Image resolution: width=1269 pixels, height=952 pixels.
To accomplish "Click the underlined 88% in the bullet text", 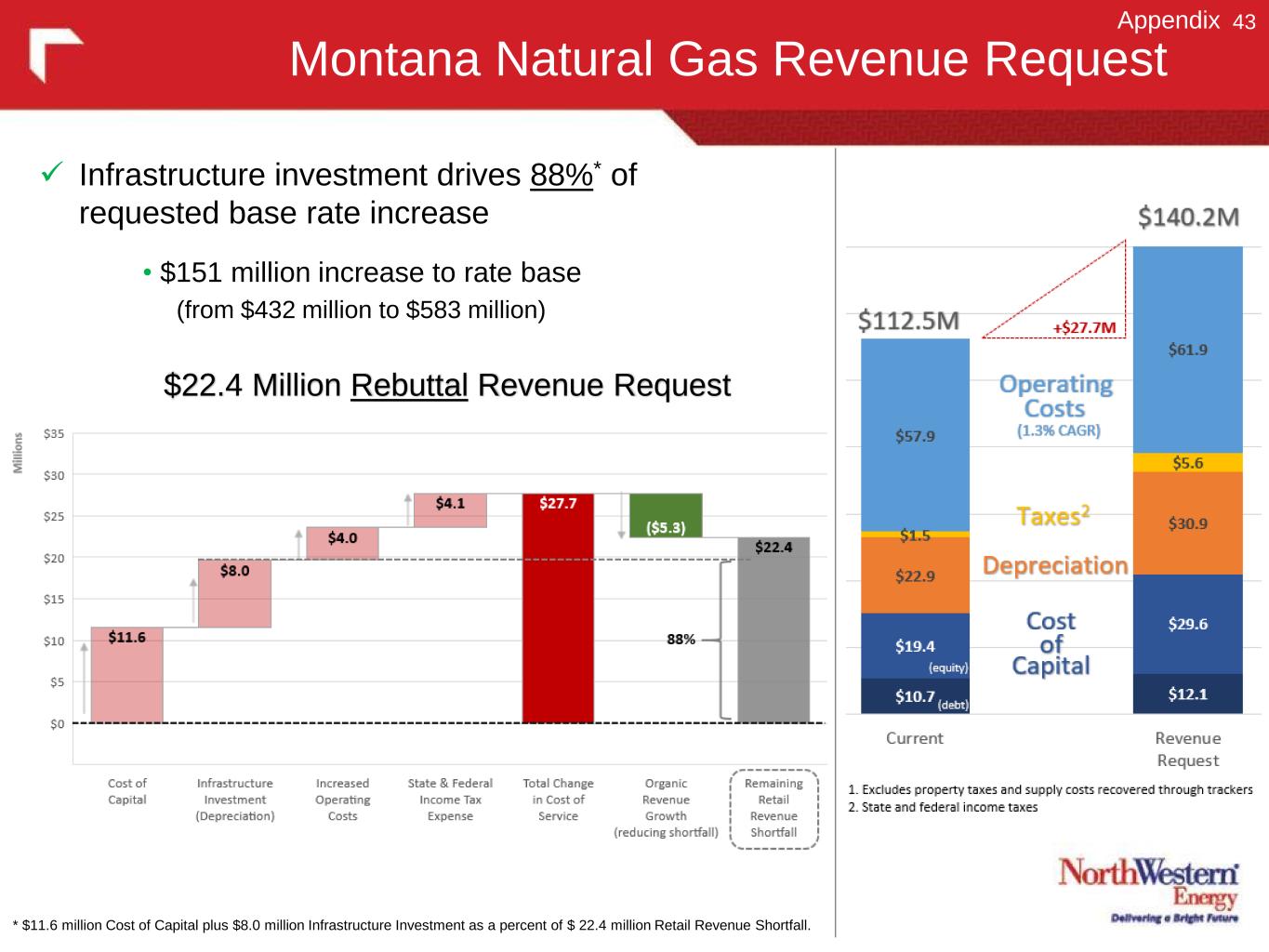I will (x=561, y=175).
